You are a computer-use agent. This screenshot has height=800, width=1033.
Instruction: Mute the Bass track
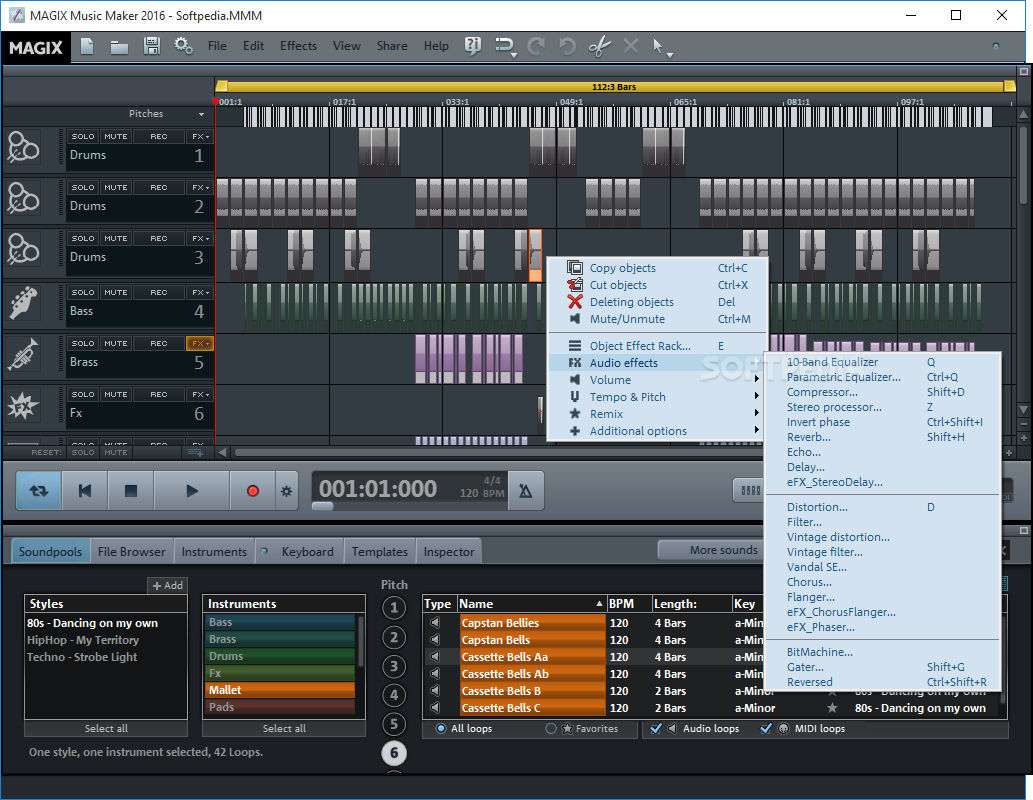point(116,292)
